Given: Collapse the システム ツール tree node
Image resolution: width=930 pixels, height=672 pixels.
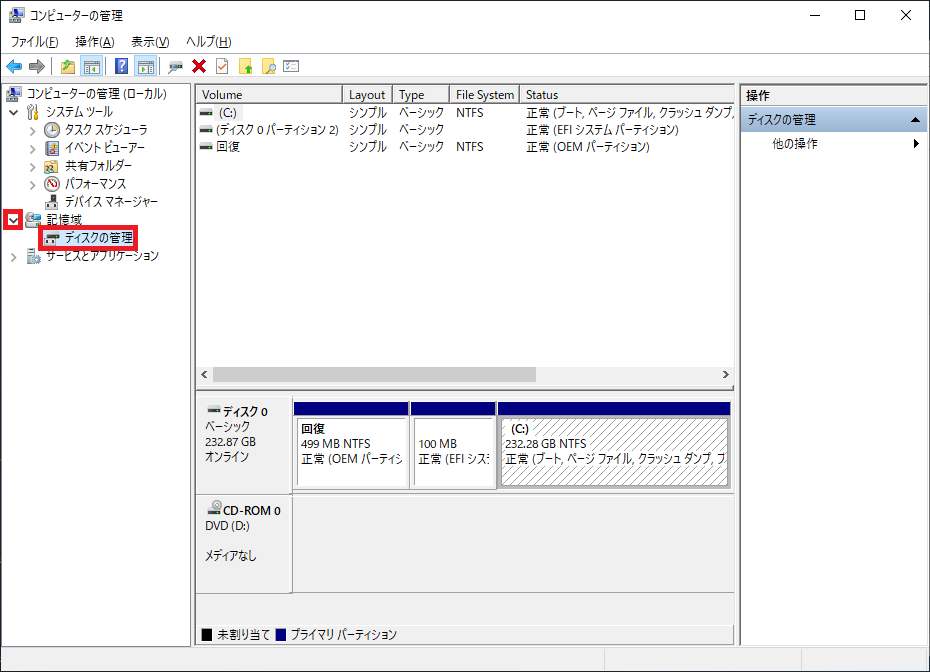Looking at the screenshot, I should pos(14,112).
